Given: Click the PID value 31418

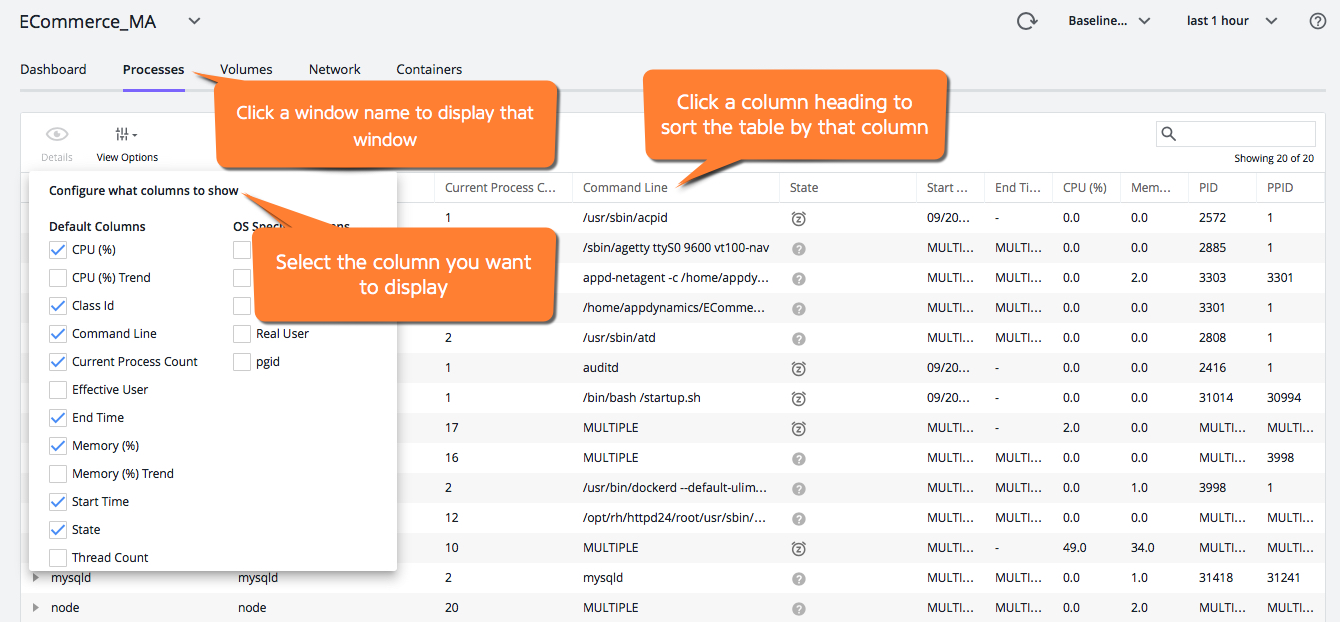Looking at the screenshot, I should point(1216,578).
